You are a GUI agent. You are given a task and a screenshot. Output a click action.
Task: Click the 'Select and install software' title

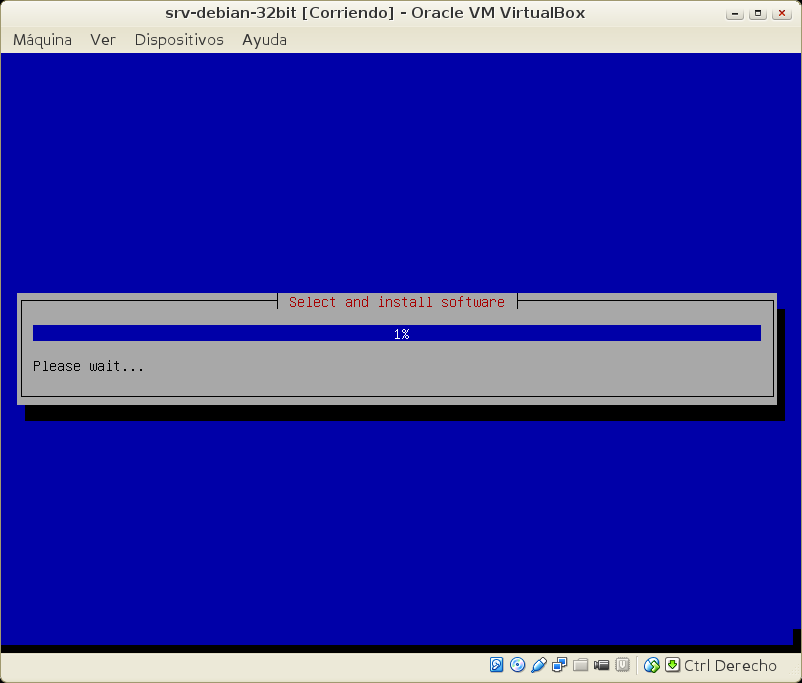pos(397,302)
